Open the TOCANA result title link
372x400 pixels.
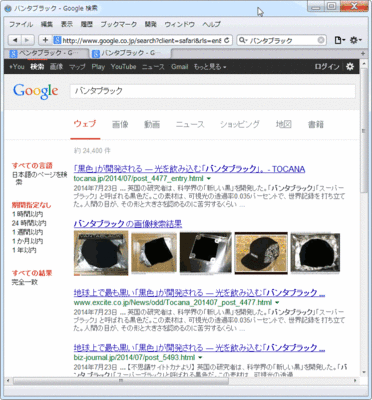coord(189,169)
